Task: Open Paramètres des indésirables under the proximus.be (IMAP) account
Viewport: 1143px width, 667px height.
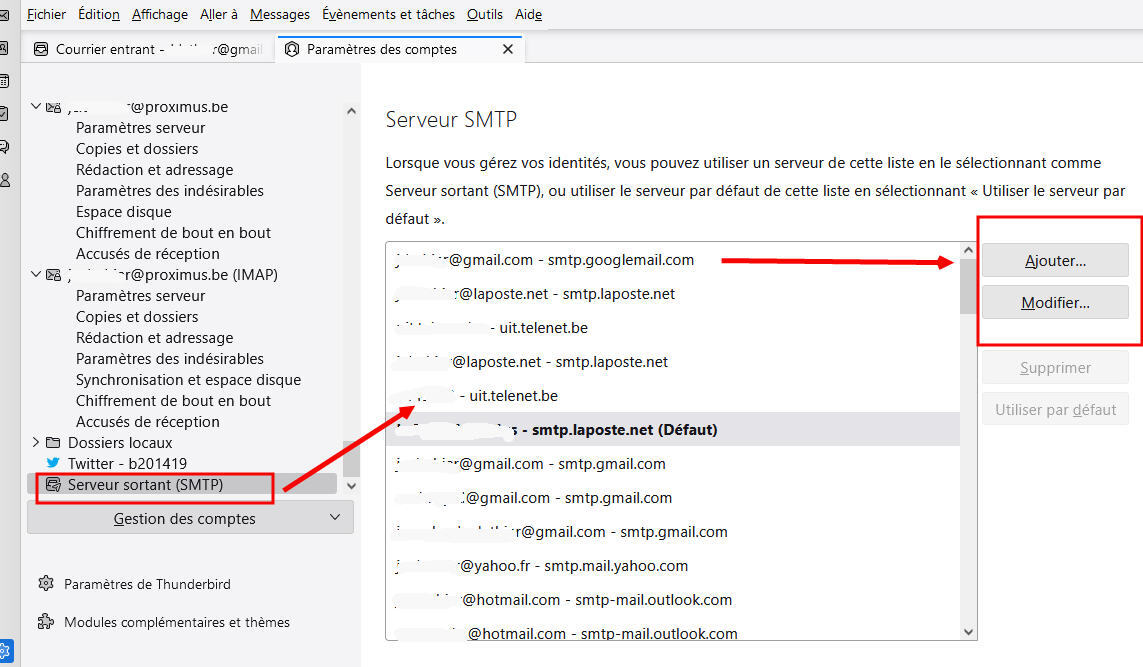Action: 170,359
